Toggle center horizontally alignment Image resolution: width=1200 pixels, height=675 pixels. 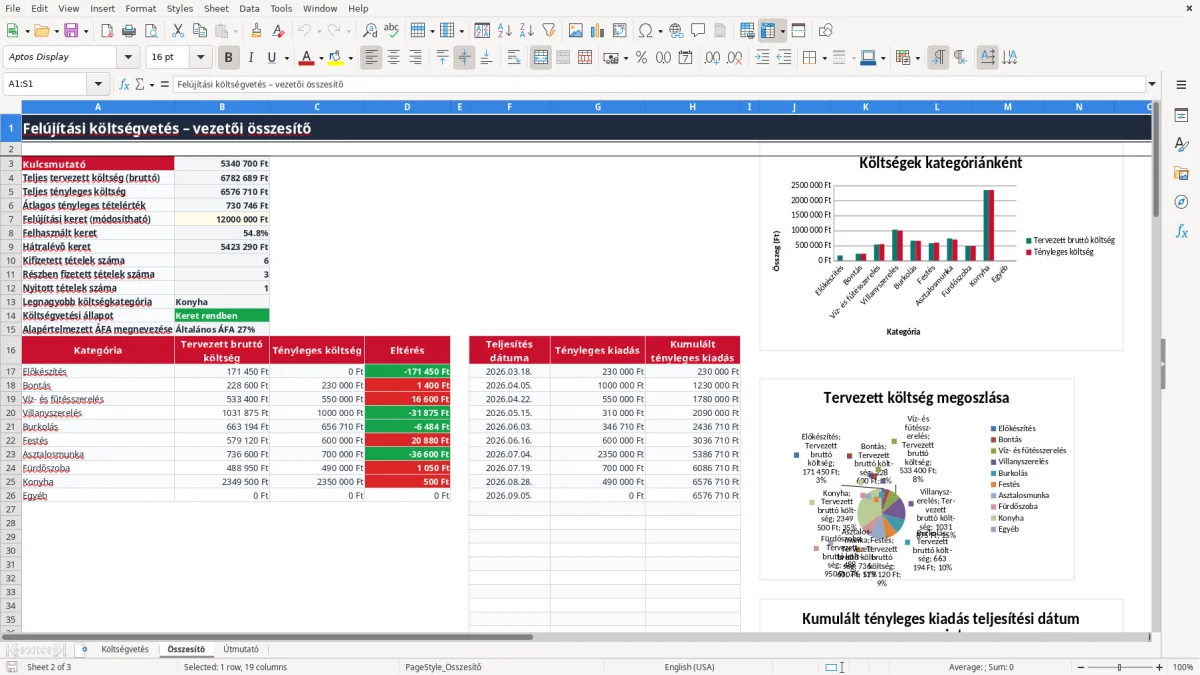393,58
